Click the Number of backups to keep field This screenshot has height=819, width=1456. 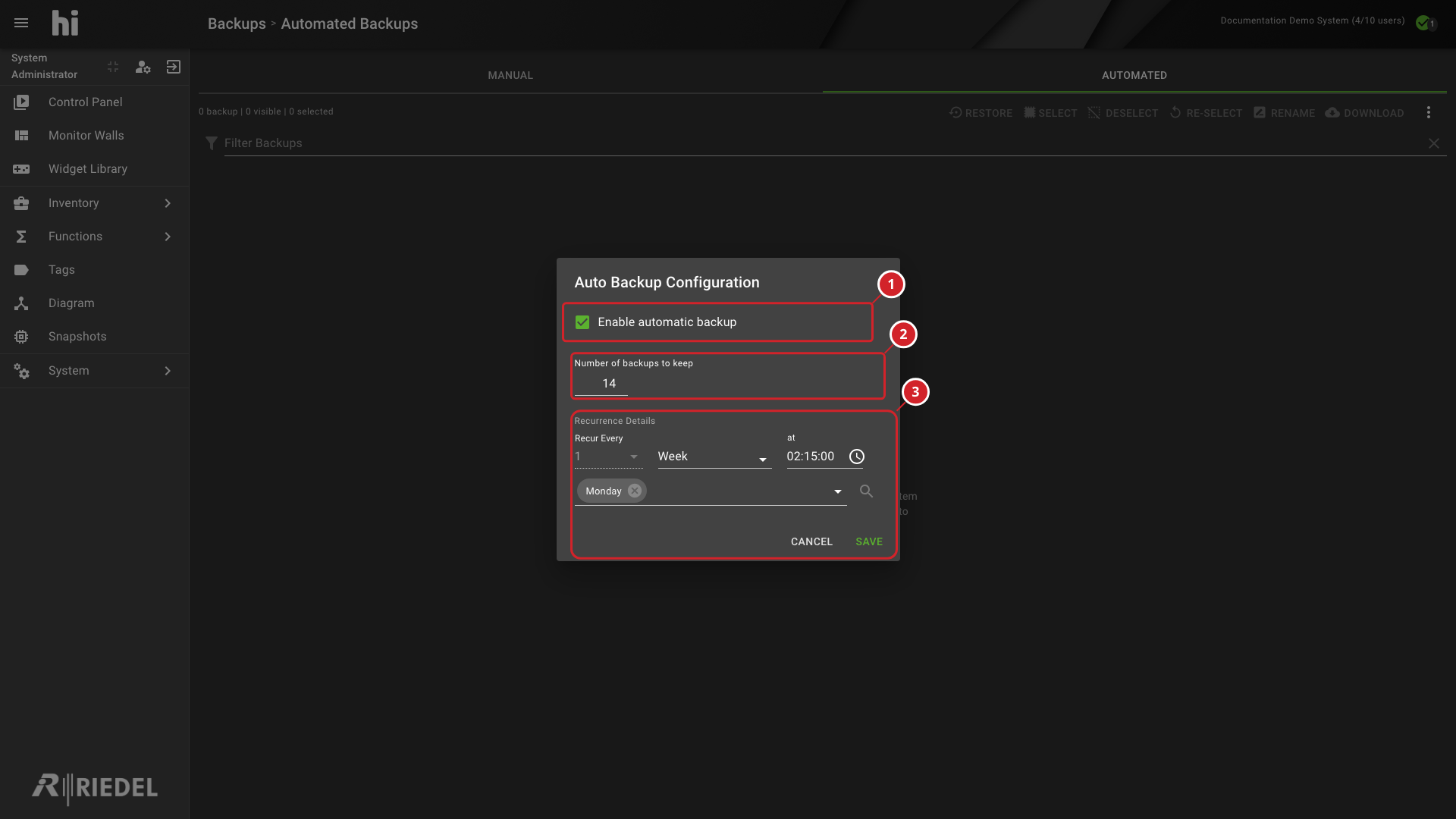601,384
